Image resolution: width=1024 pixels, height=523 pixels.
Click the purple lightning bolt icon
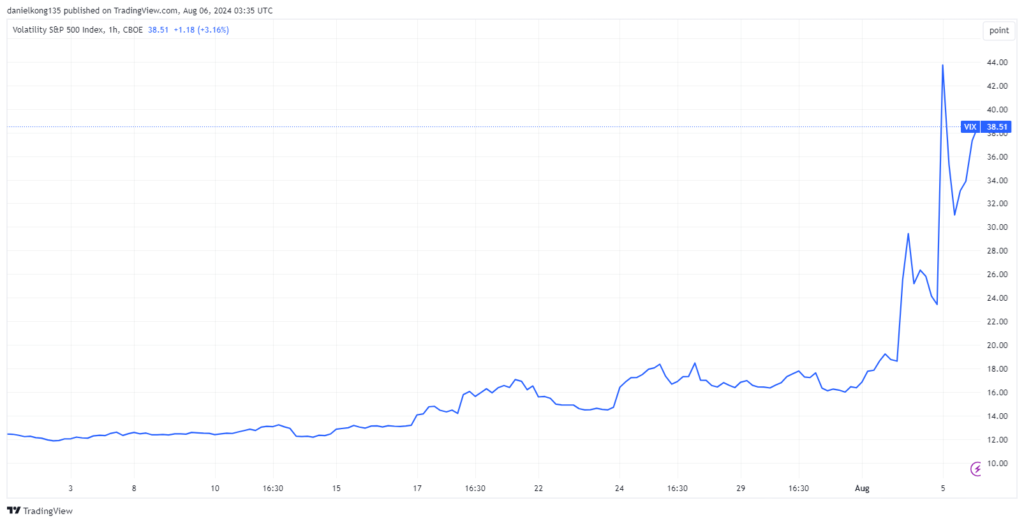[978, 468]
